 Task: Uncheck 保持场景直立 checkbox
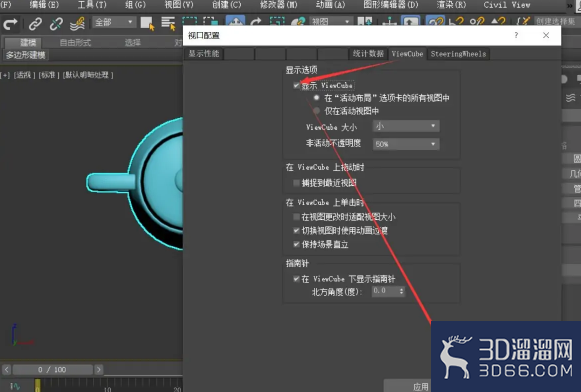(x=296, y=244)
